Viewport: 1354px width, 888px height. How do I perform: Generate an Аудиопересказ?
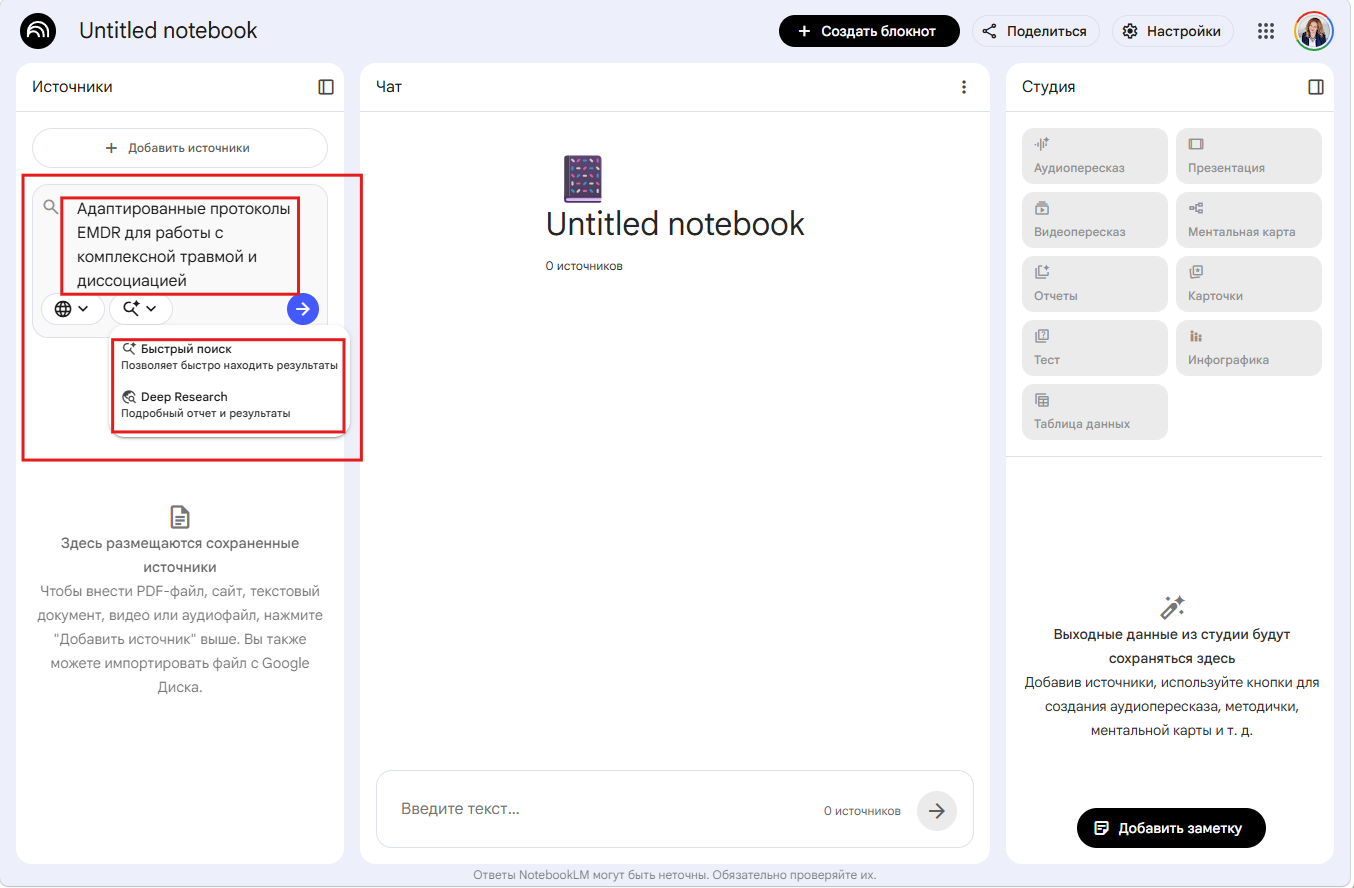[1095, 156]
